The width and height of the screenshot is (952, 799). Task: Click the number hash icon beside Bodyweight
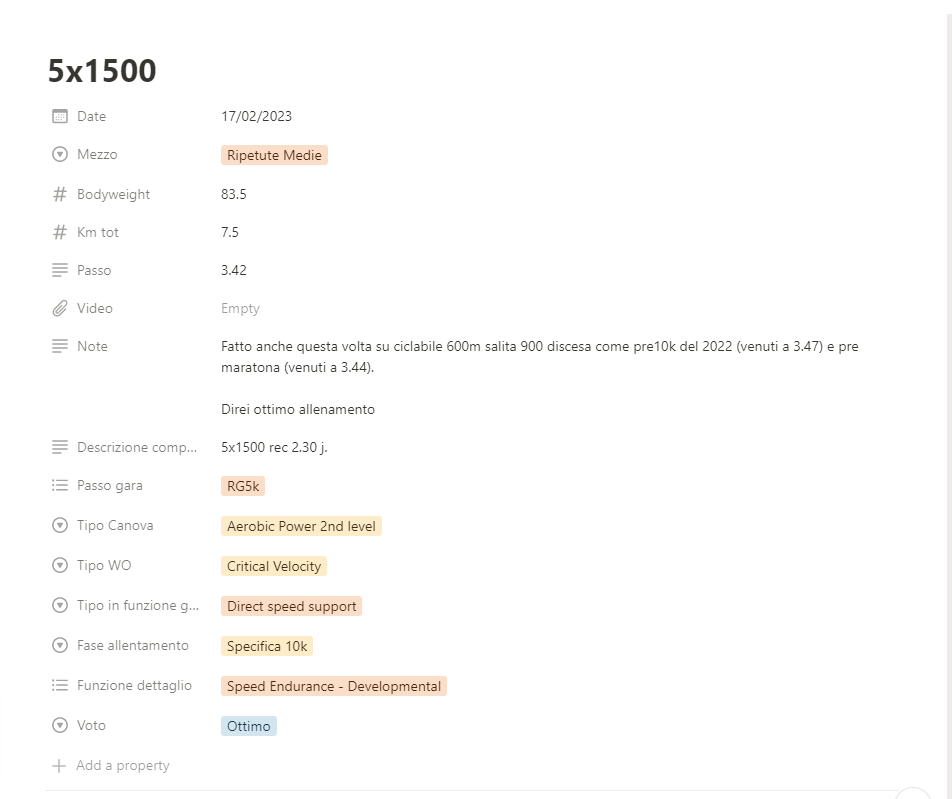(60, 194)
